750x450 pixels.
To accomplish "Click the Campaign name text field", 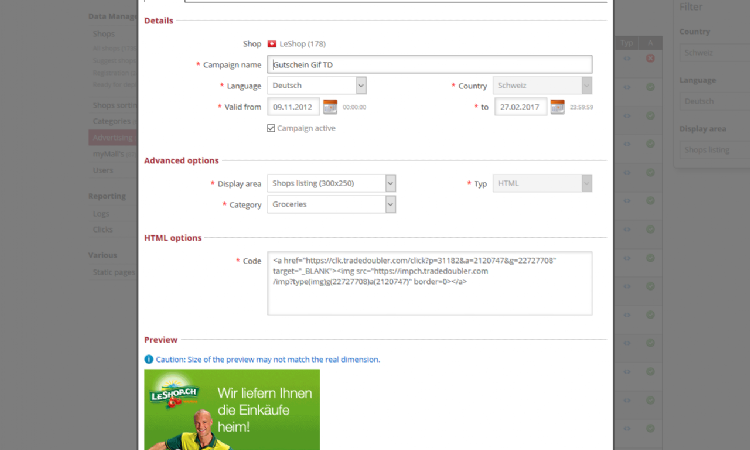I will [429, 64].
